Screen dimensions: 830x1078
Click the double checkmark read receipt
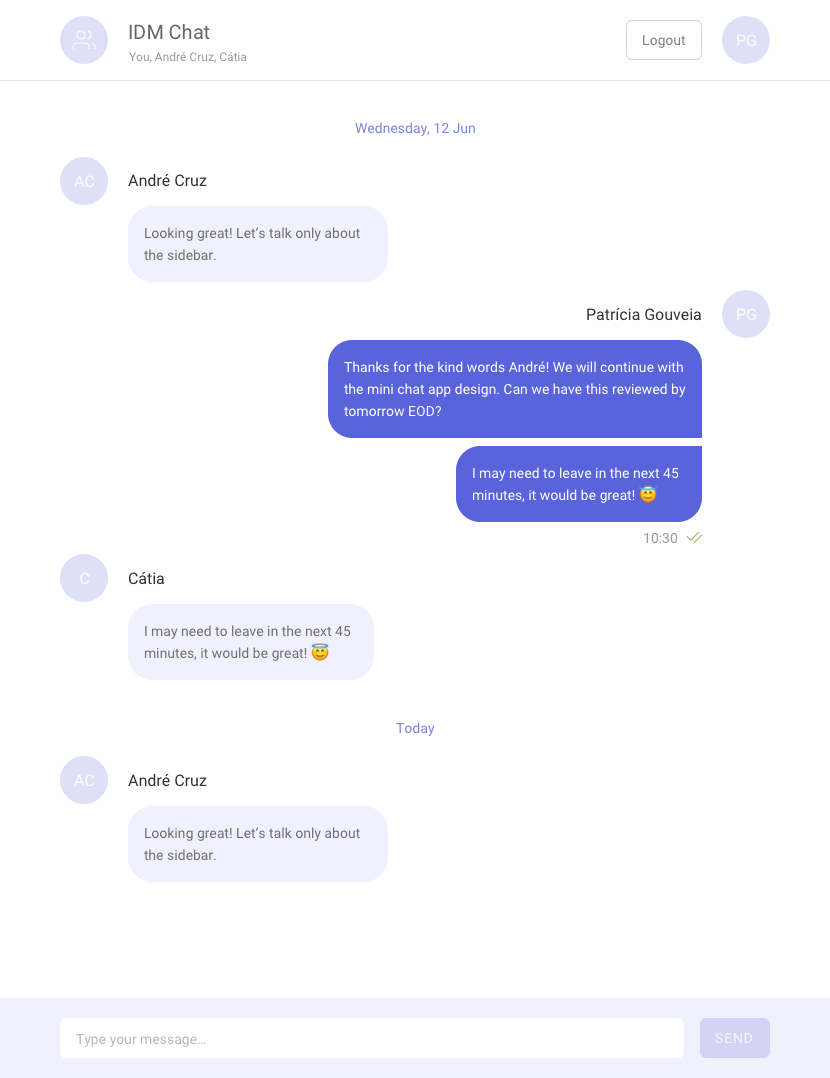694,537
